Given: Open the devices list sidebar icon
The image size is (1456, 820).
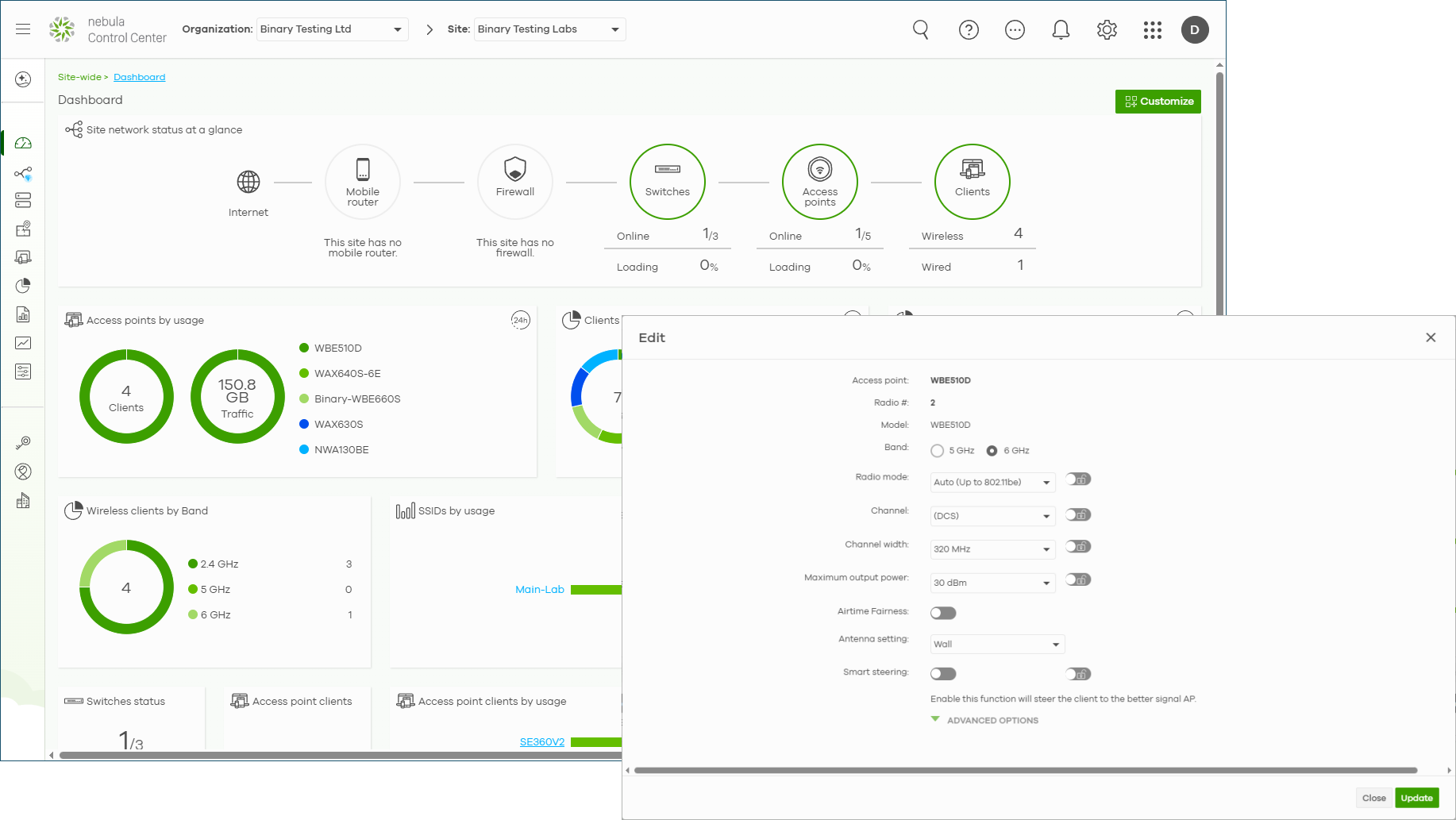Looking at the screenshot, I should coord(23,200).
